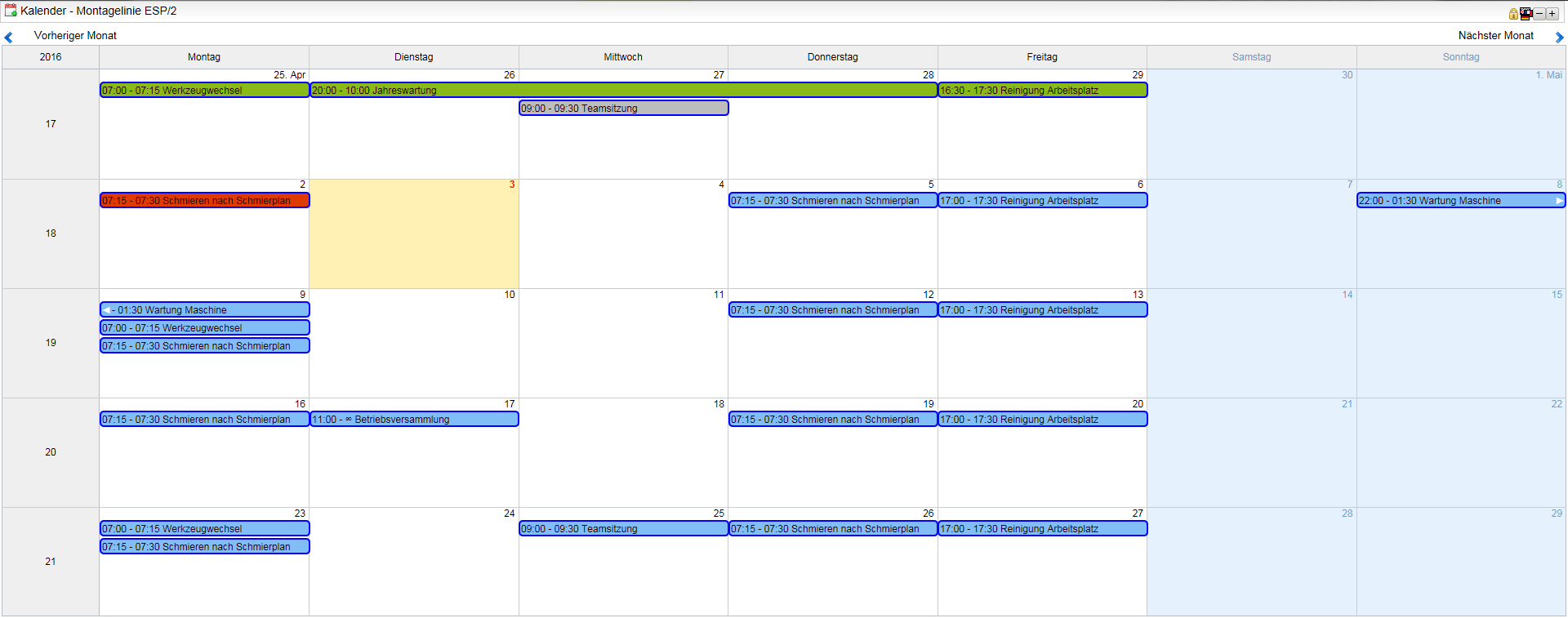The image size is (1568, 618).
Task: Click the blue previous month arrow
Action: click(8, 37)
